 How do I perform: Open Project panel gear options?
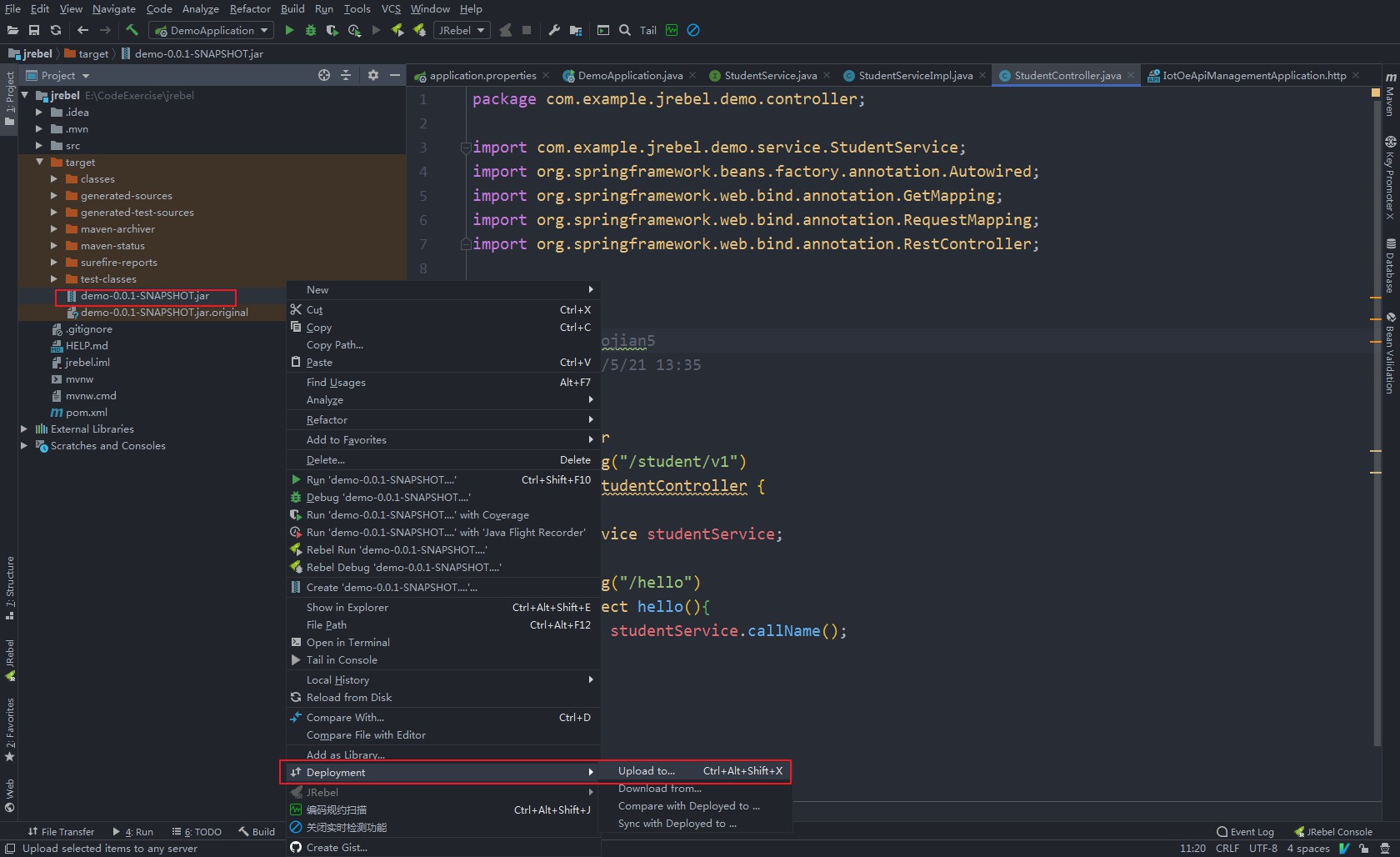(373, 75)
